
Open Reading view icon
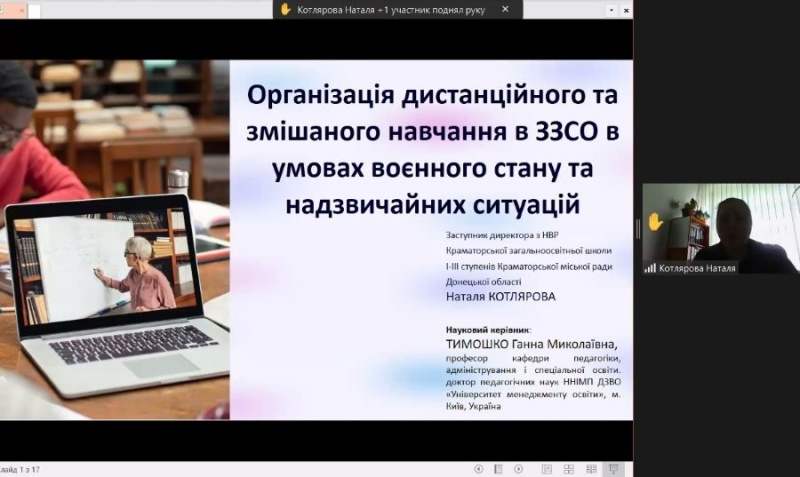(591, 468)
